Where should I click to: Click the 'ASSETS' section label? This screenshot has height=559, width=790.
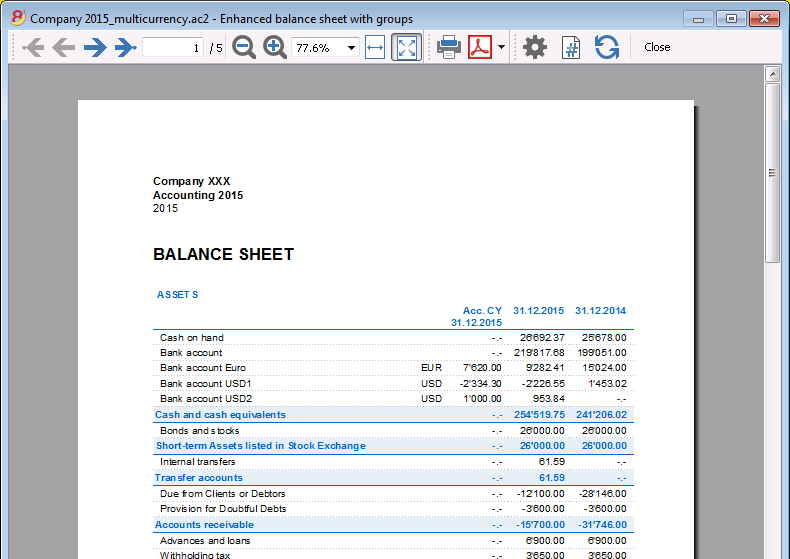177,295
